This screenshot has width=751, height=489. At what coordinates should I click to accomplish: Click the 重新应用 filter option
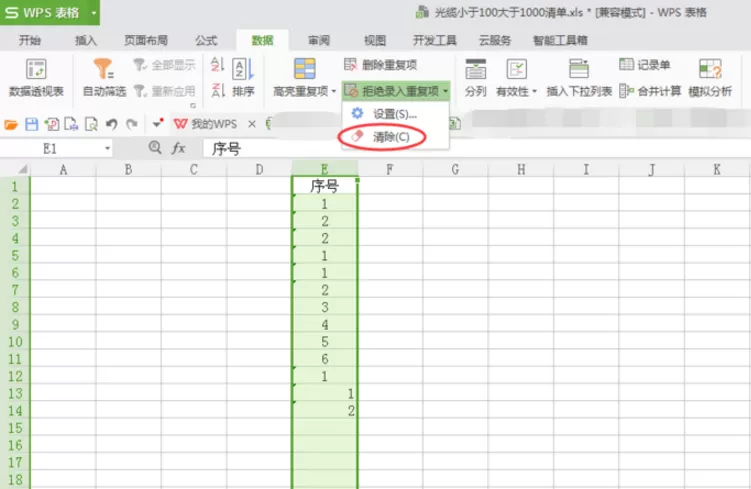pos(165,91)
